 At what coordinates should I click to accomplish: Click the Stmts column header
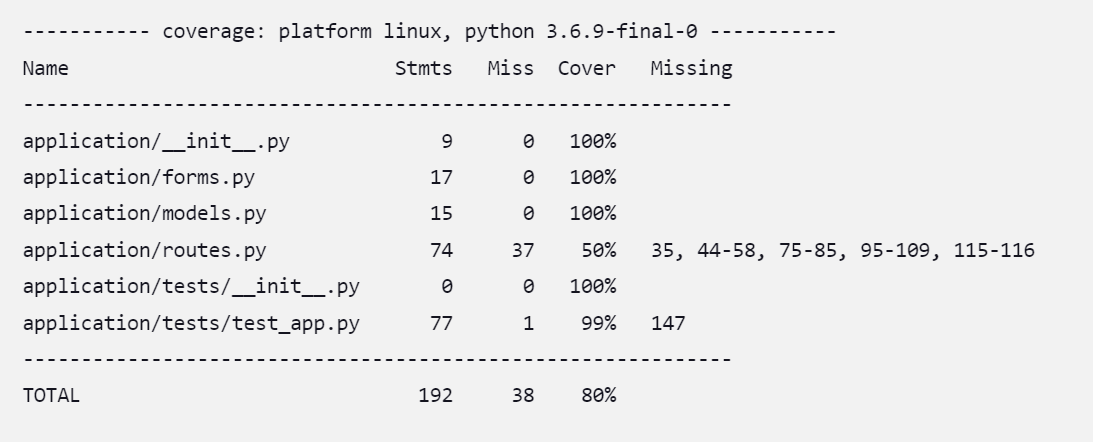(424, 68)
